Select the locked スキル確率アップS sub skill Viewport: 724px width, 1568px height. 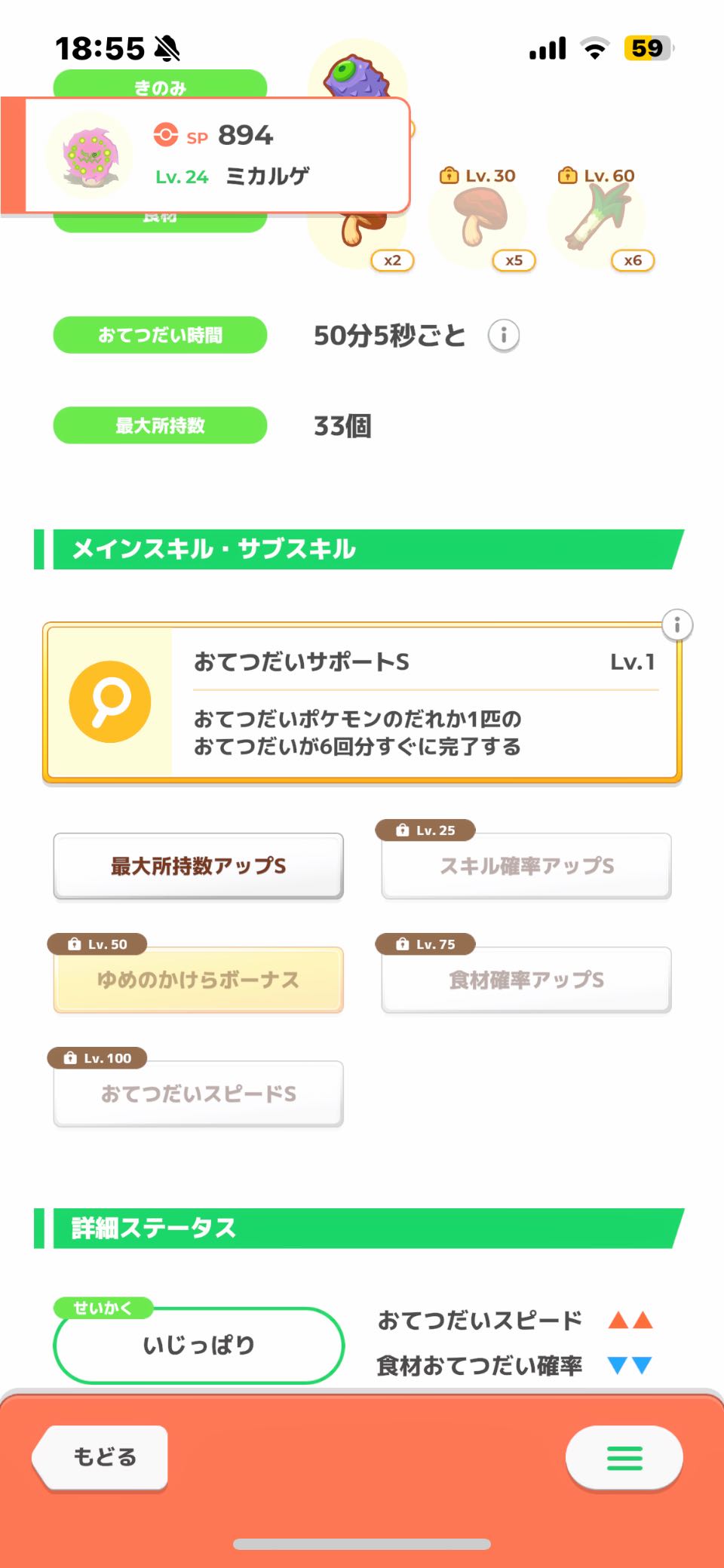click(526, 866)
